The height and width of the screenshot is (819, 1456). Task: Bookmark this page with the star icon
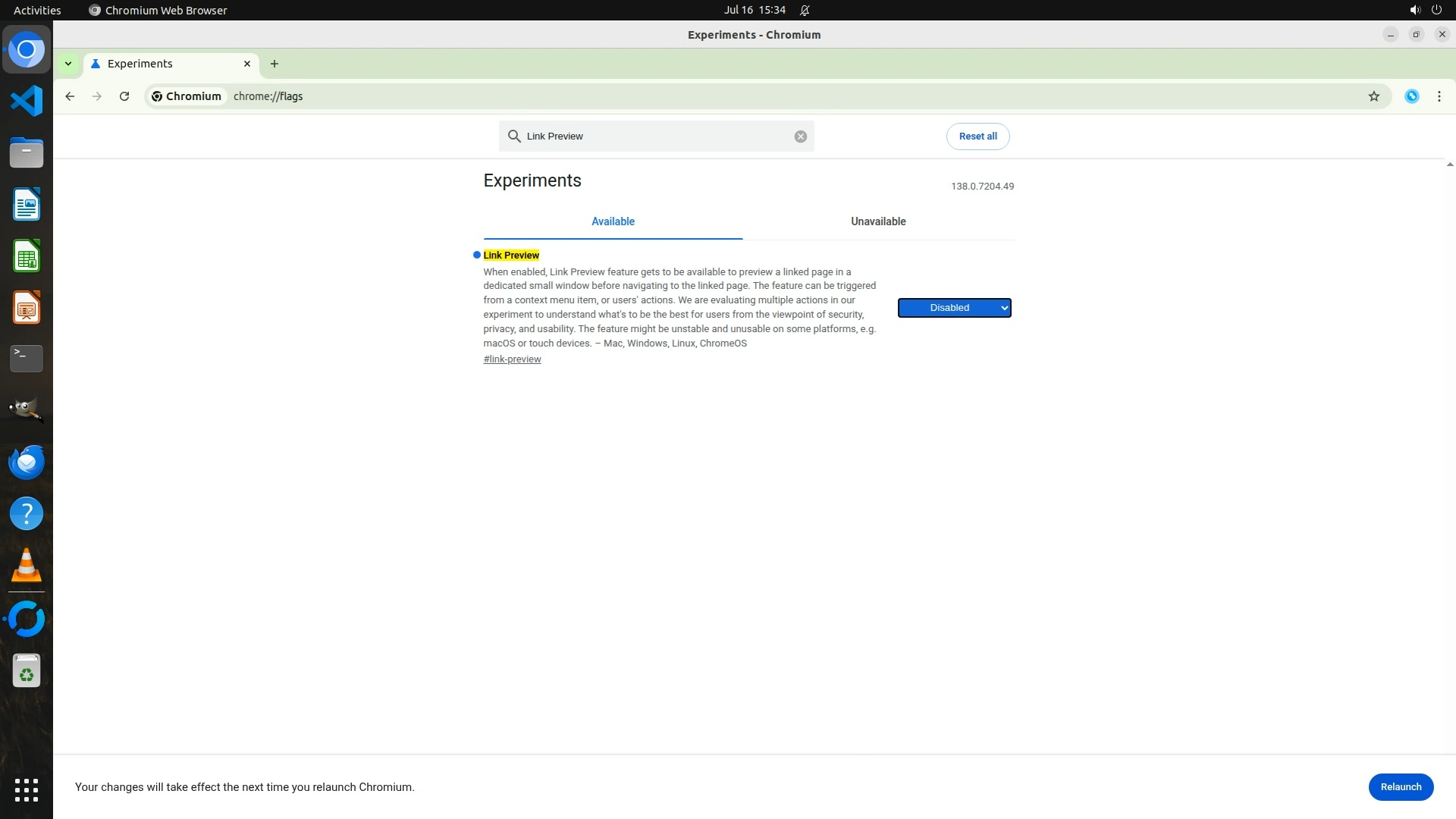pos(1373,96)
